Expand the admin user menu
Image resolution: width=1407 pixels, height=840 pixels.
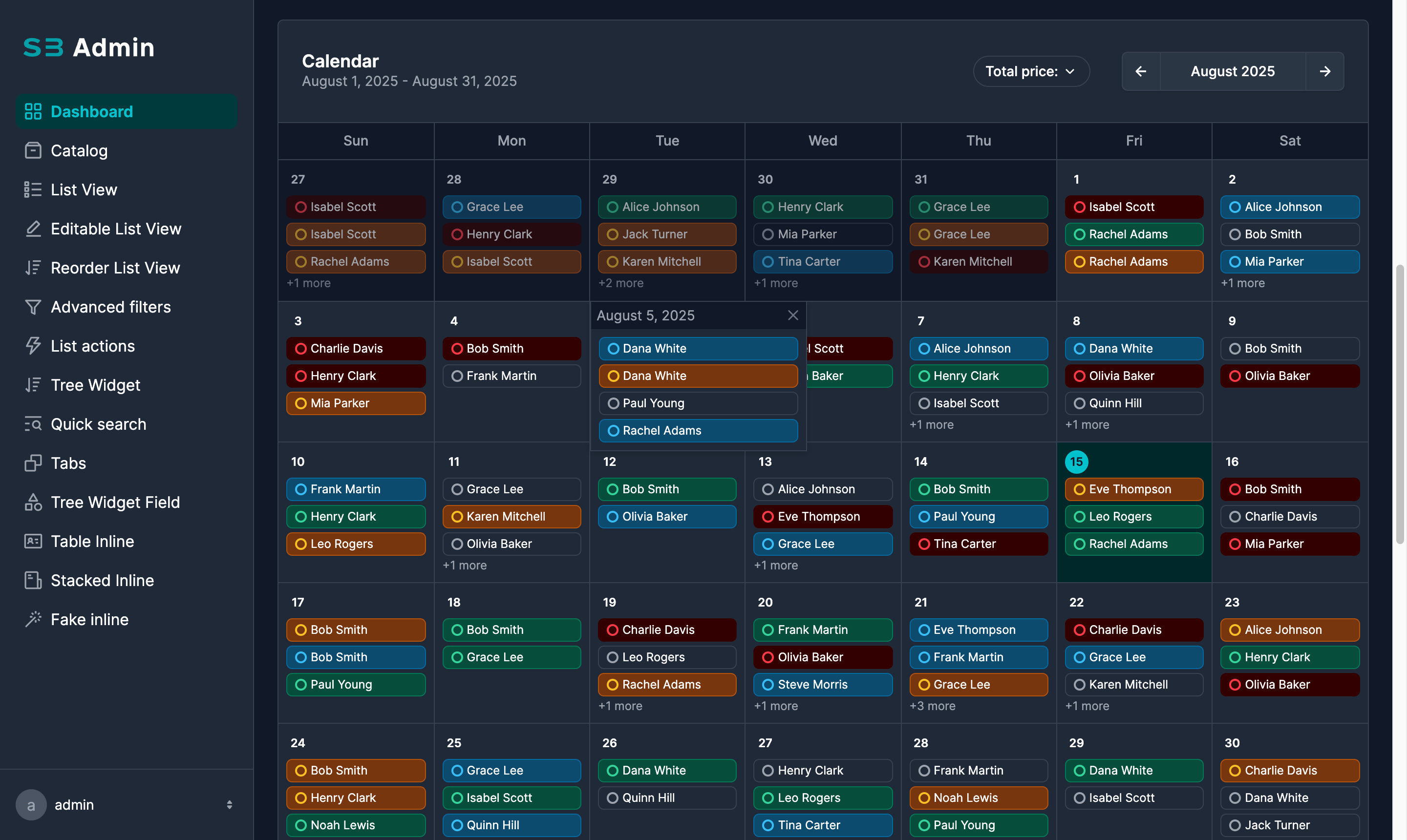(x=229, y=804)
